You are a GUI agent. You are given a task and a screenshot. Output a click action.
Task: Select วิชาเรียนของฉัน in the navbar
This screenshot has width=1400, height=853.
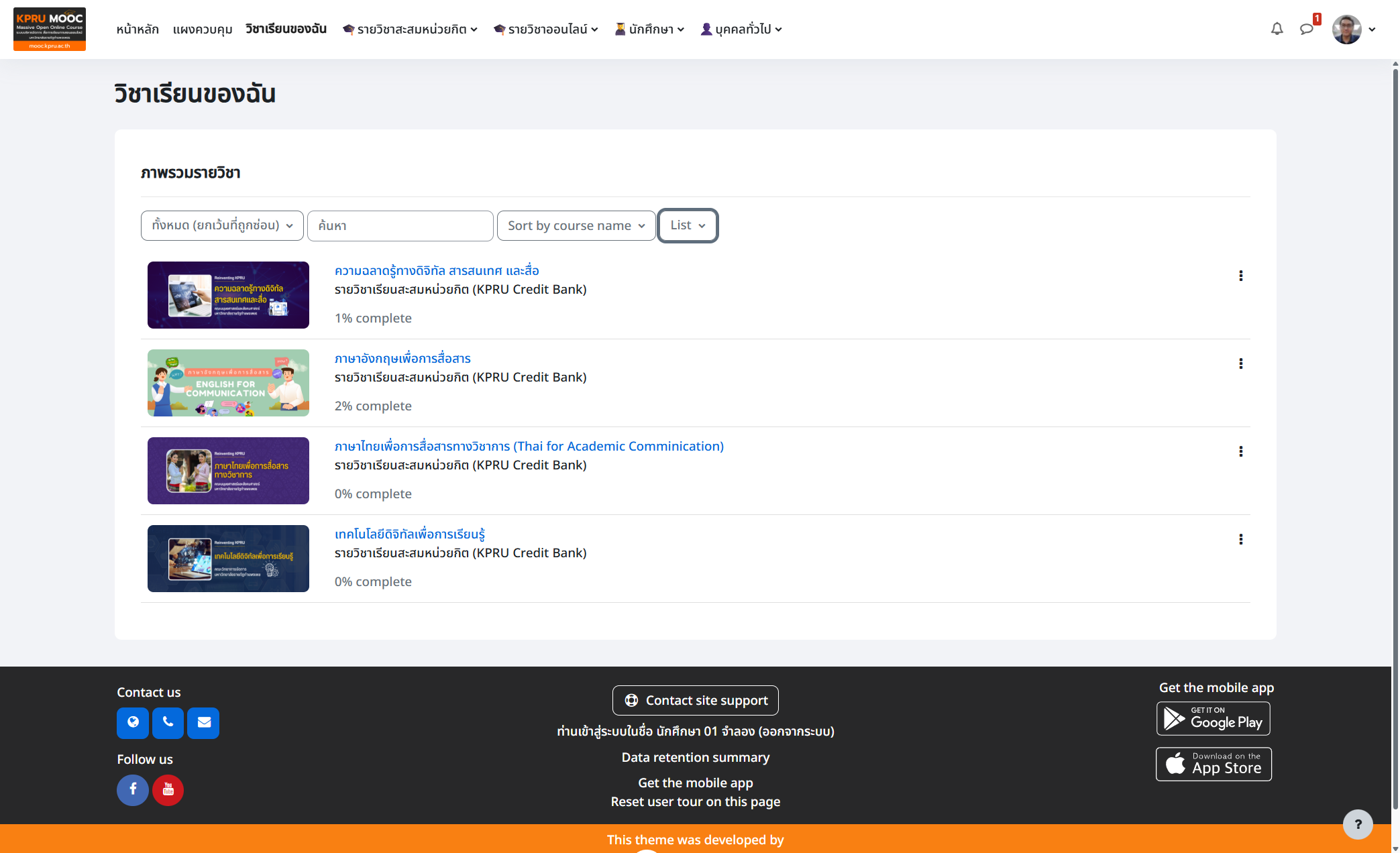[286, 29]
